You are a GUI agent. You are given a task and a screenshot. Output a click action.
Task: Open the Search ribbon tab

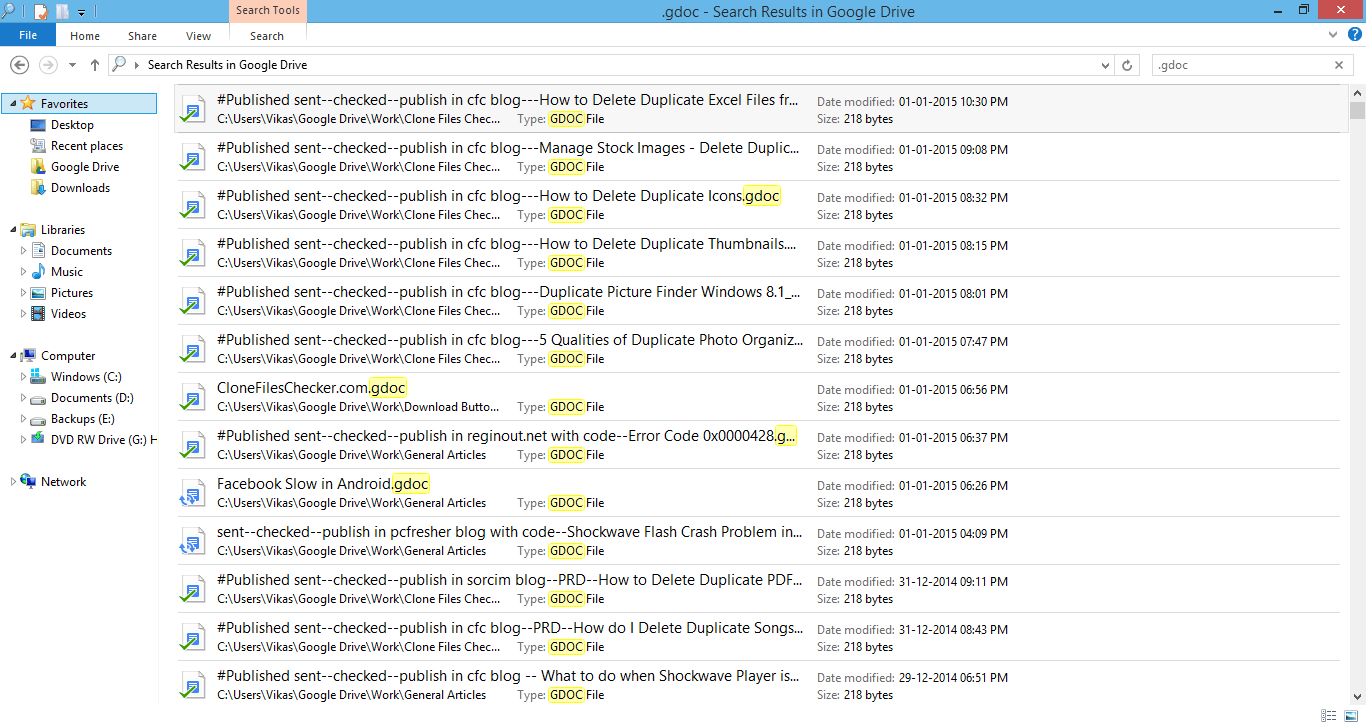click(267, 35)
